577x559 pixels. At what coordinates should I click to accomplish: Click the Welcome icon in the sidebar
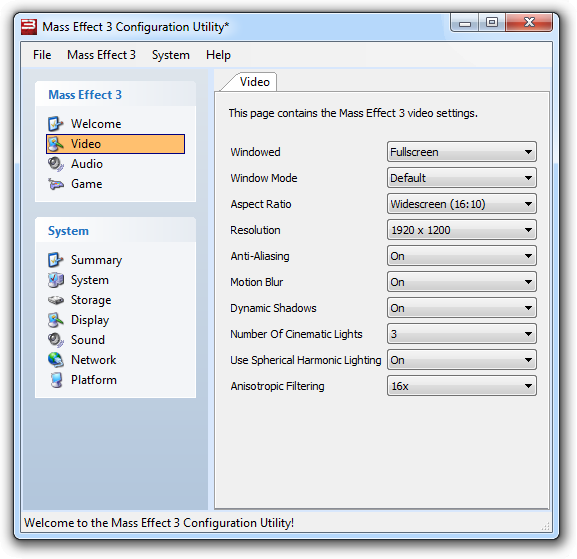point(56,124)
